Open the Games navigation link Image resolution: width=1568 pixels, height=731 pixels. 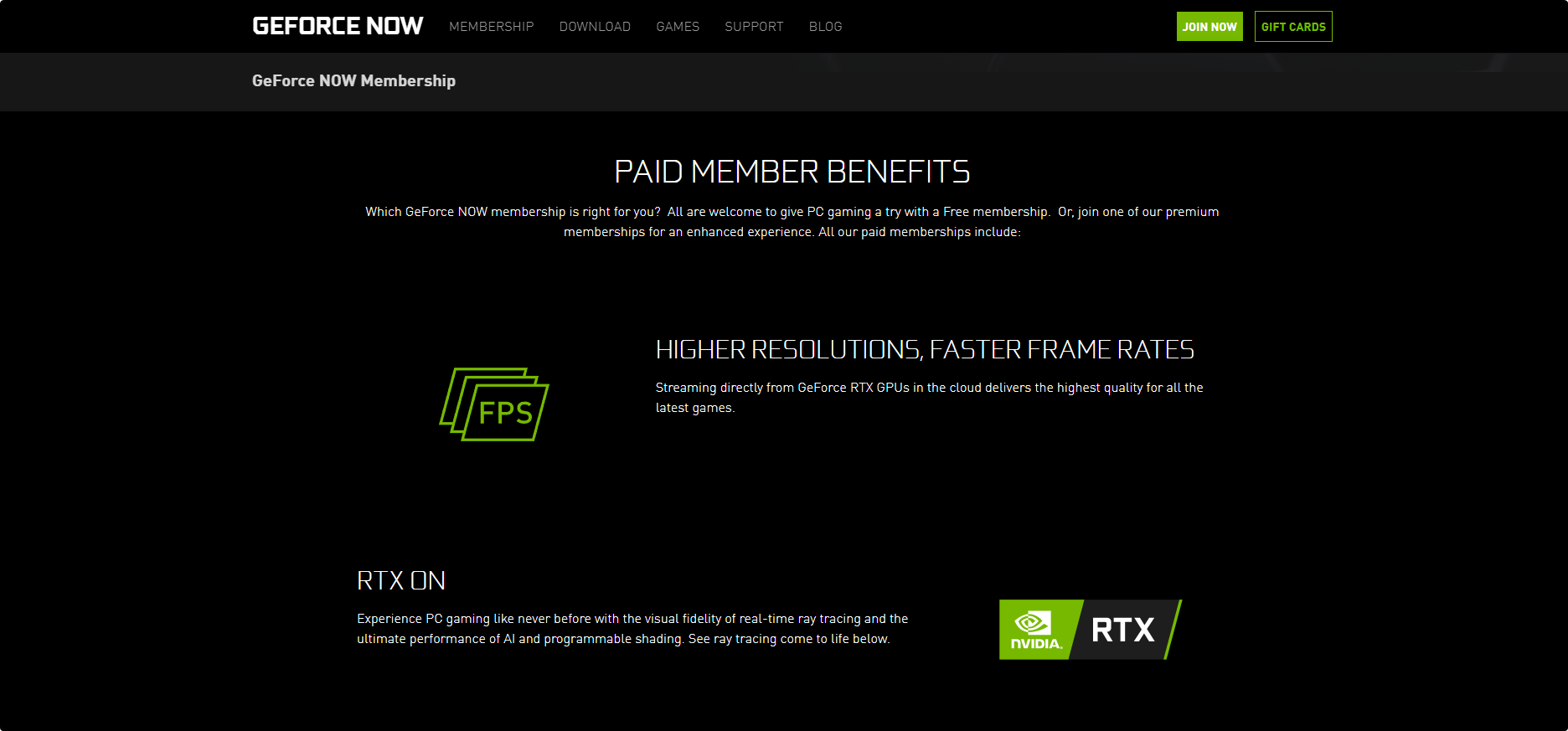[x=678, y=27]
